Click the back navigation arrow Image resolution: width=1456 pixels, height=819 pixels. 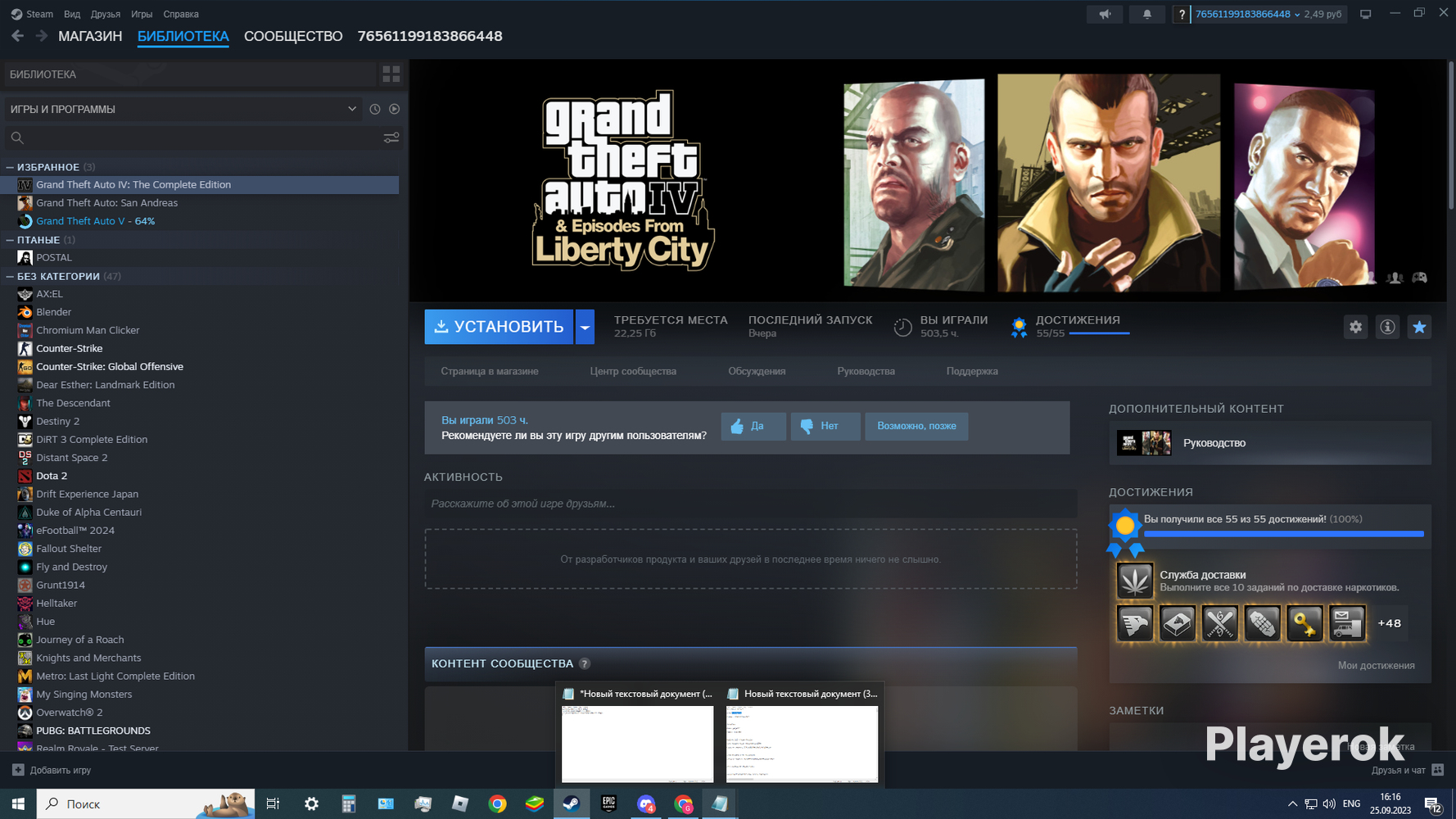17,36
